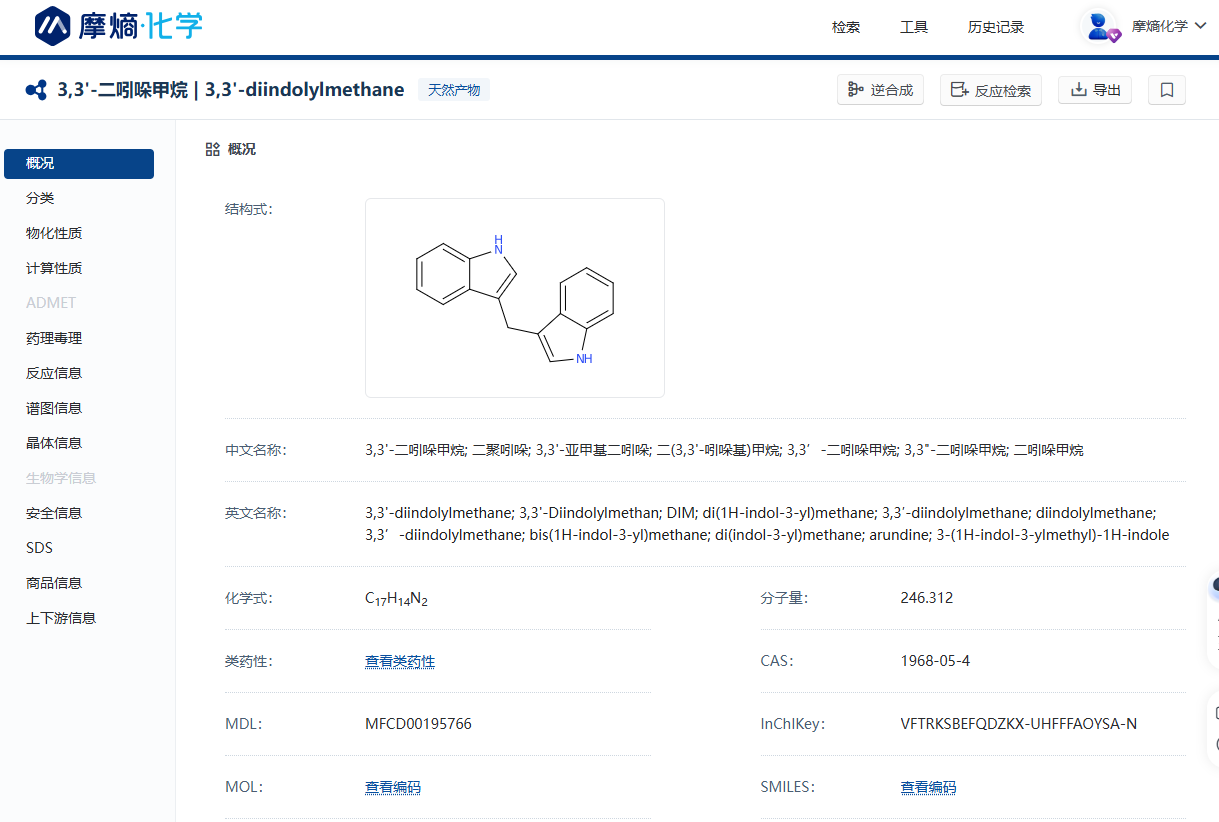Open 逆合成 retrosynthesis tool
The width and height of the screenshot is (1219, 822).
point(880,90)
